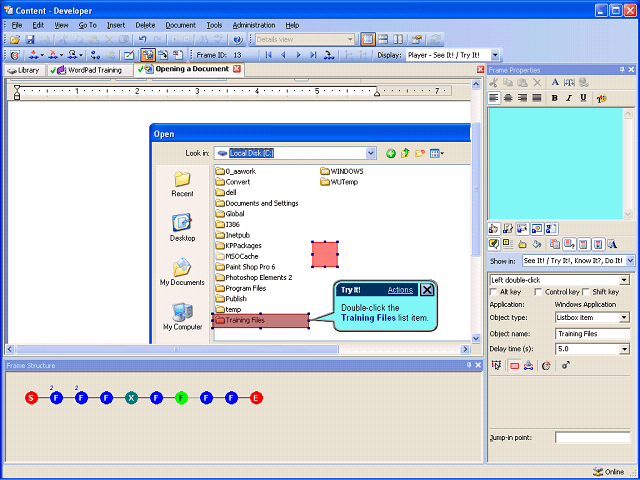The height and width of the screenshot is (480, 640).
Task: Open the File menu
Action: tap(16, 25)
